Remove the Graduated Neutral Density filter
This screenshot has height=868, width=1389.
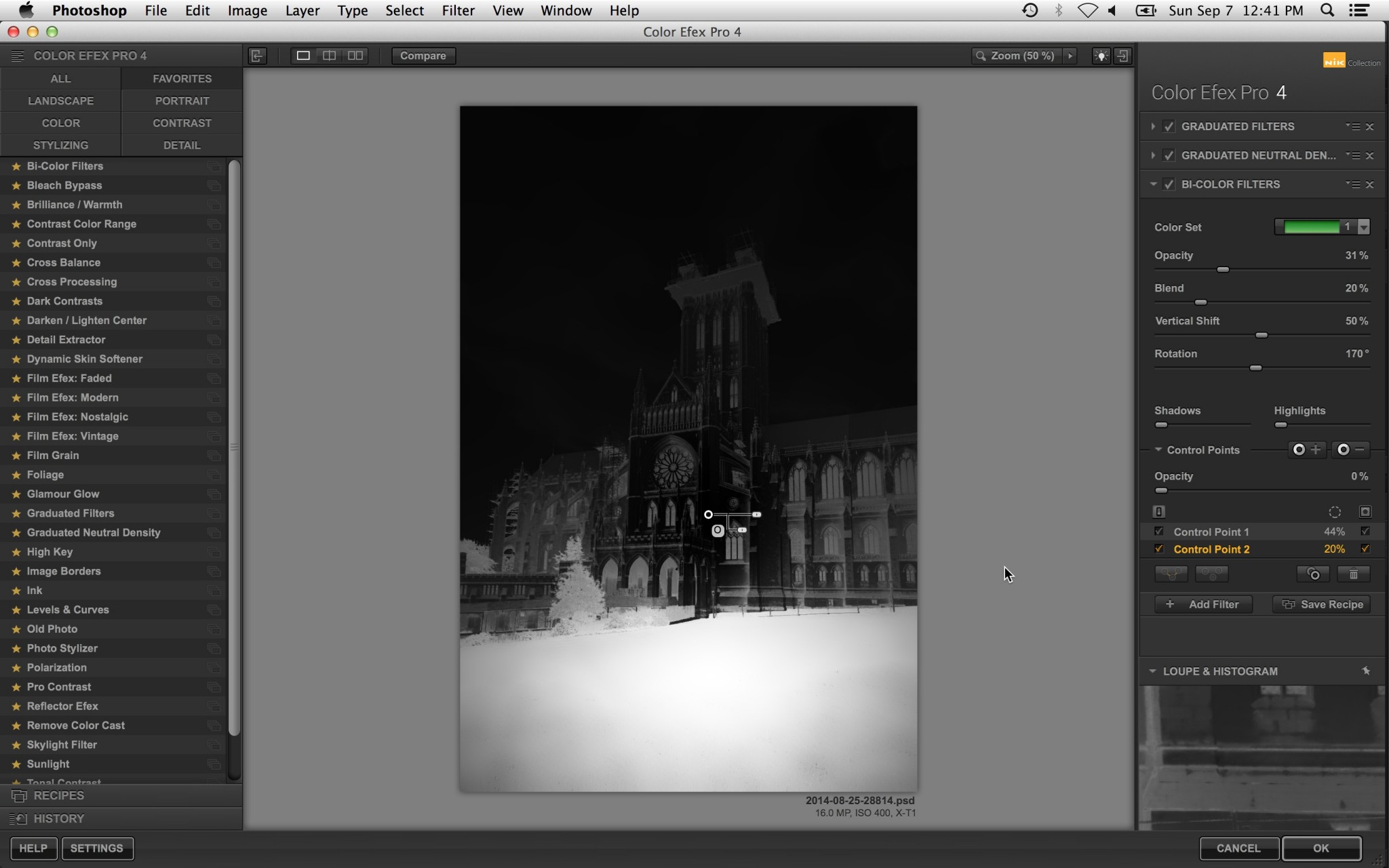click(x=1369, y=155)
